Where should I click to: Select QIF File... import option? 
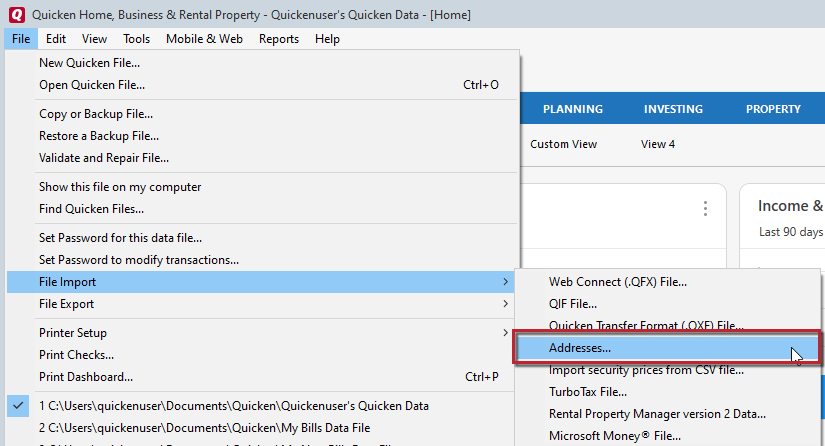(x=668, y=304)
